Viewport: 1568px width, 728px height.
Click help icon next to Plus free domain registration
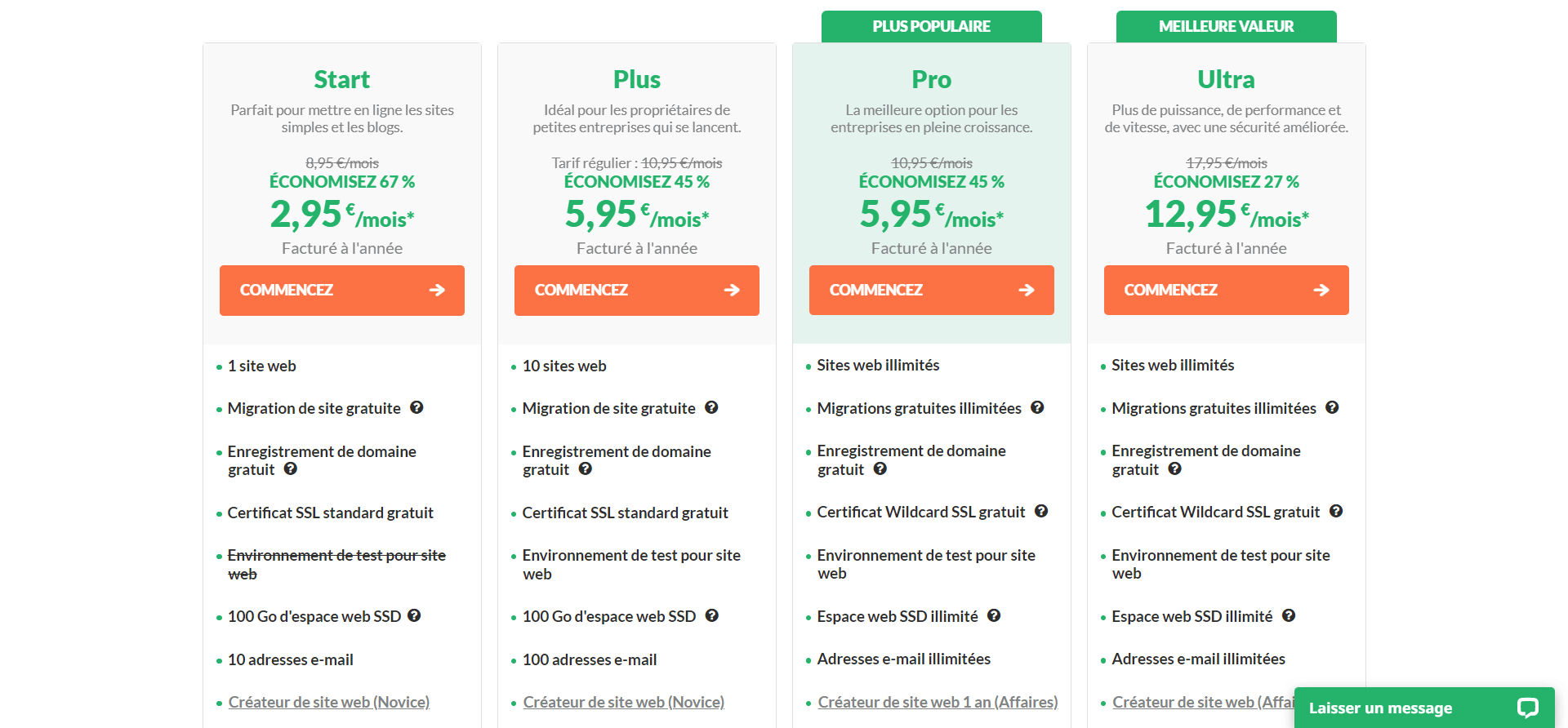coord(586,468)
